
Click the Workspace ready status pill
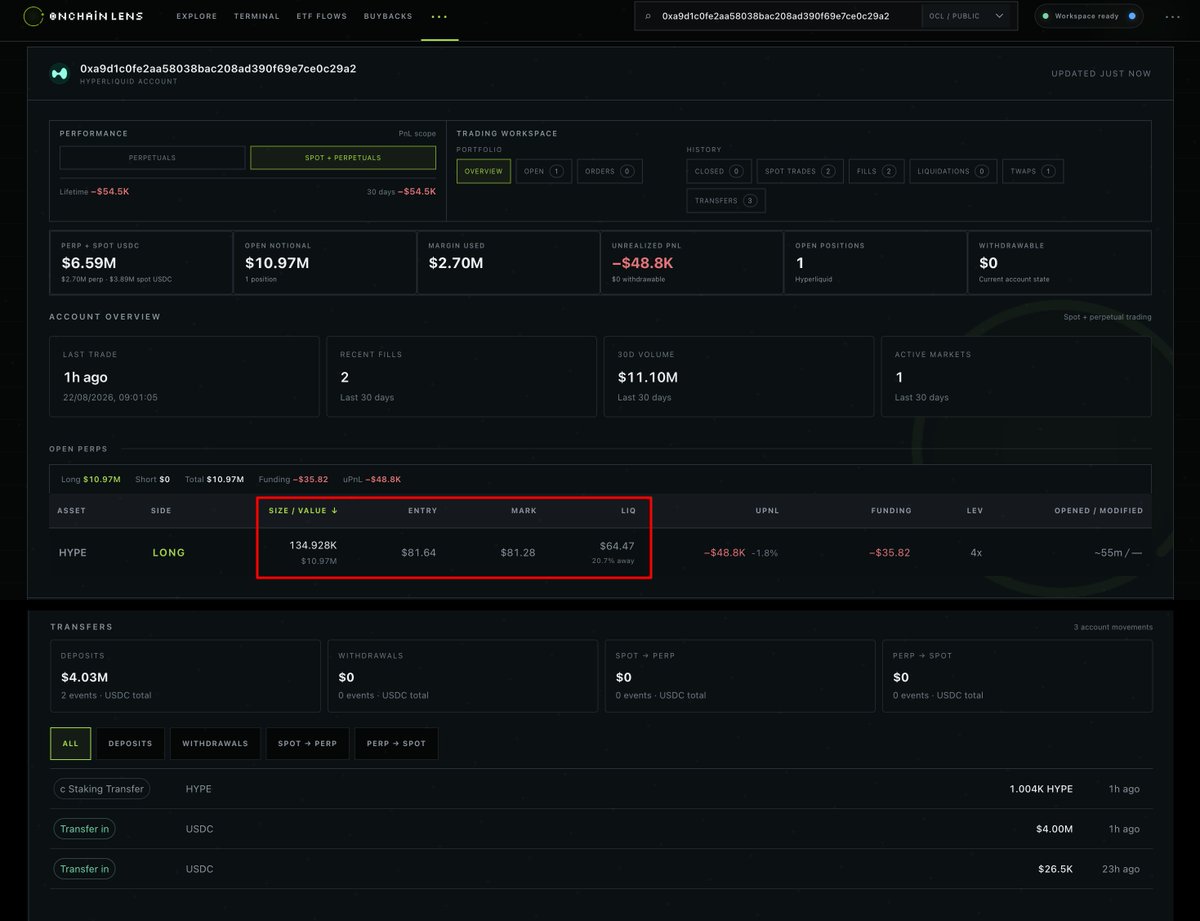[x=1088, y=16]
